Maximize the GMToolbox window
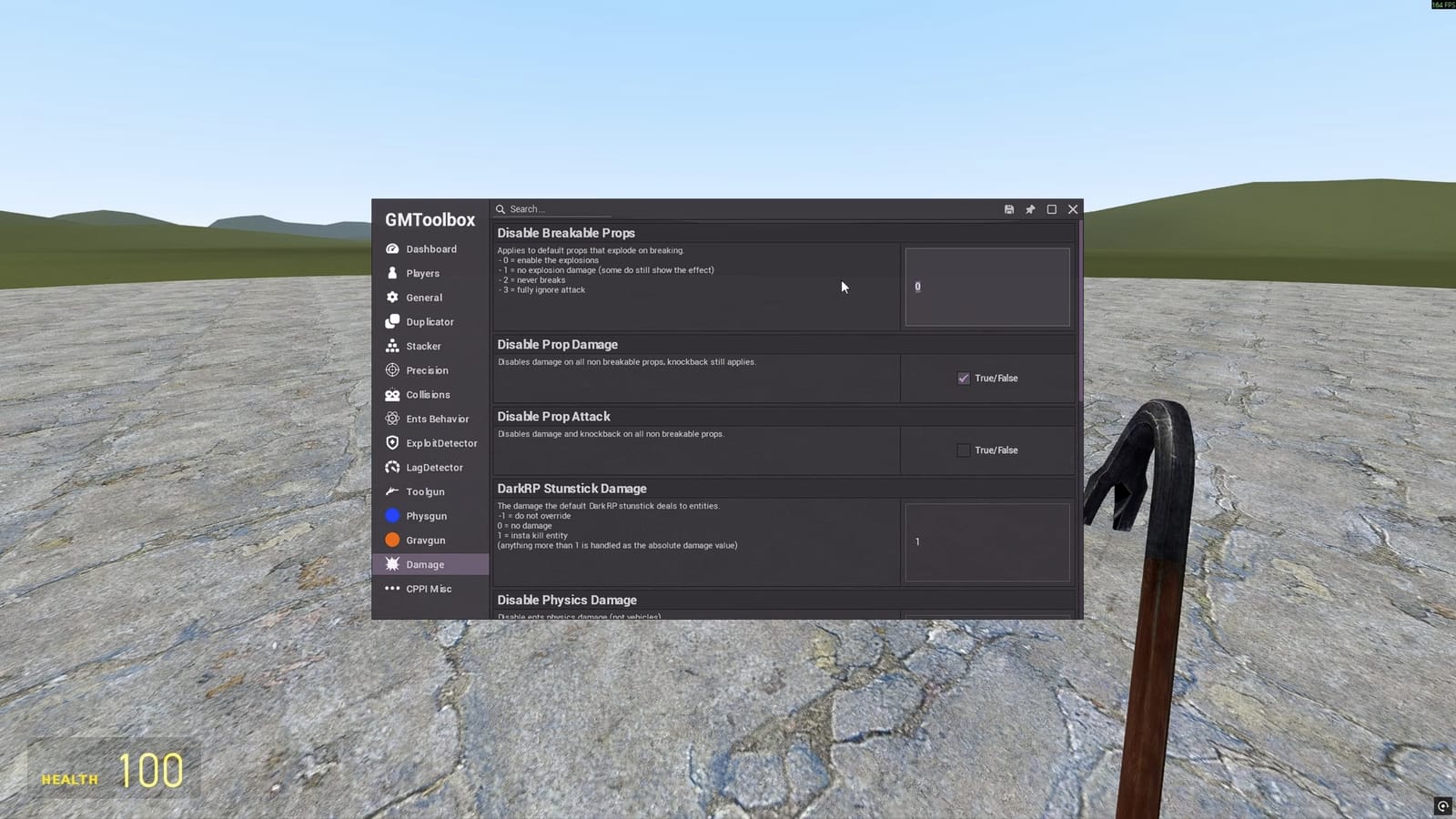 [x=1052, y=209]
